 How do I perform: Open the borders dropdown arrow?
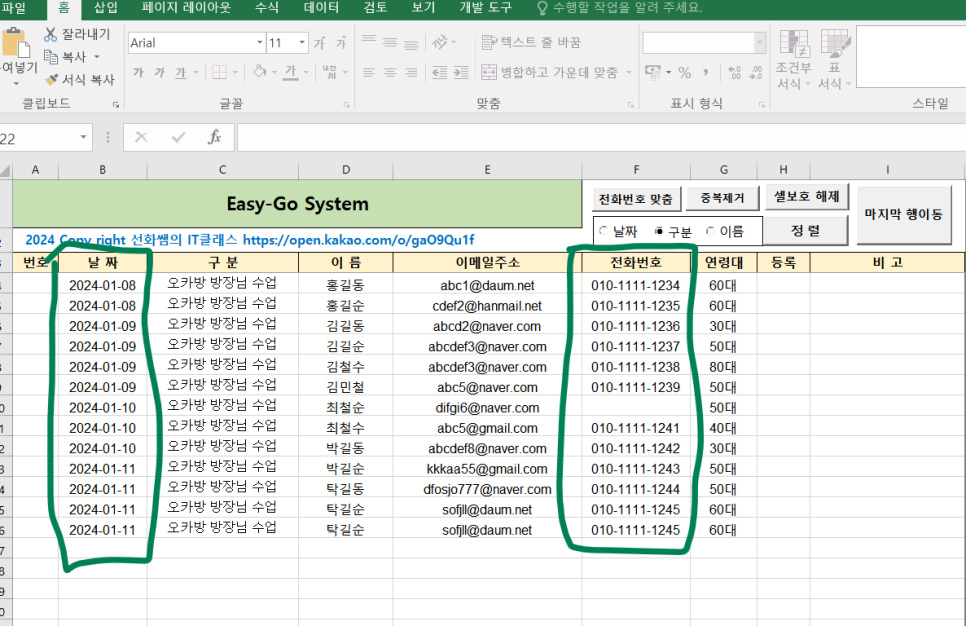pyautogui.click(x=235, y=73)
